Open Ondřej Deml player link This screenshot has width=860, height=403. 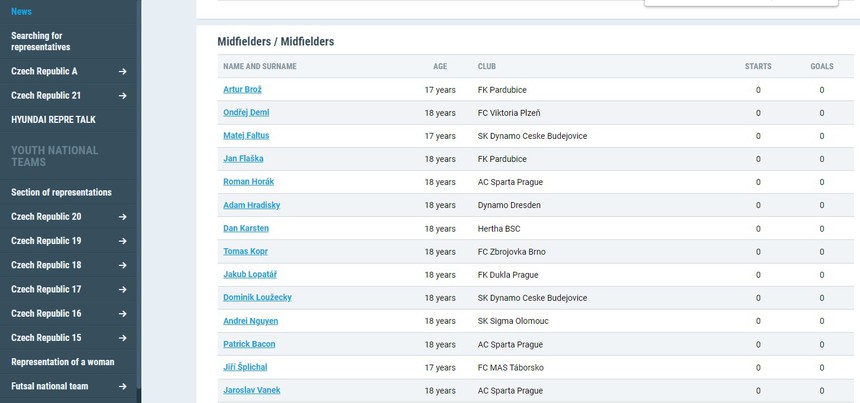[246, 113]
